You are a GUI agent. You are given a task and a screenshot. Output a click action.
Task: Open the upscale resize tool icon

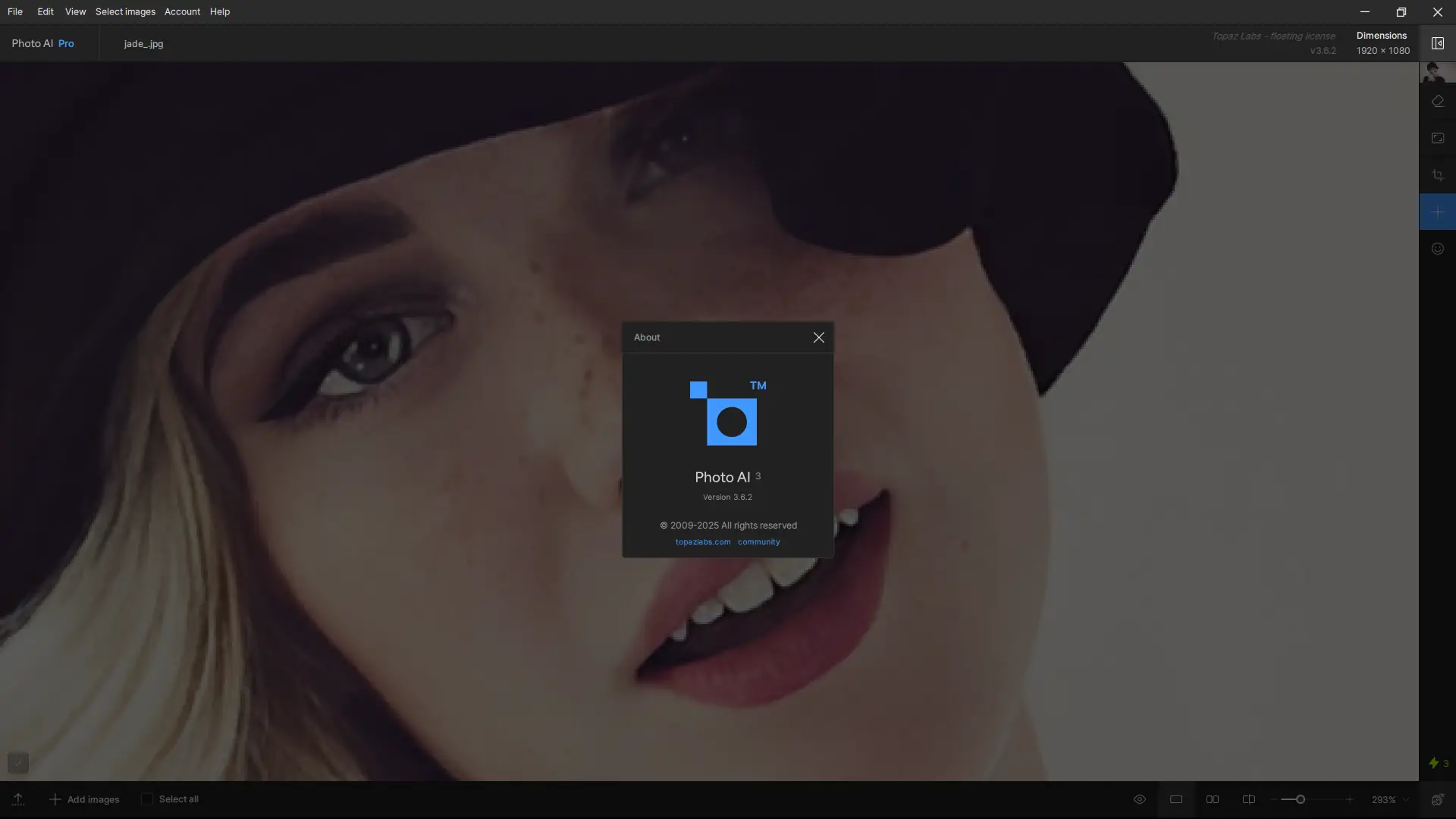tap(1437, 138)
